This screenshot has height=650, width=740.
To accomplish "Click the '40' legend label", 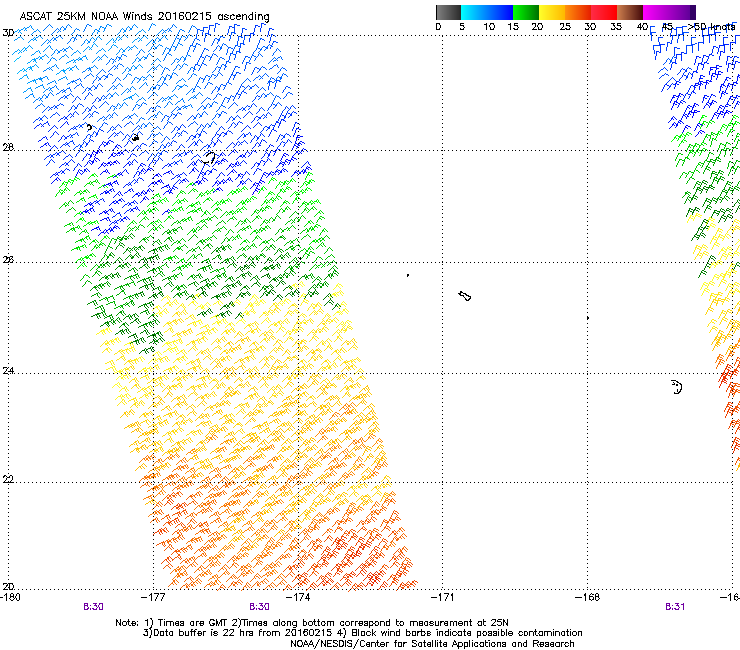I will [642, 27].
